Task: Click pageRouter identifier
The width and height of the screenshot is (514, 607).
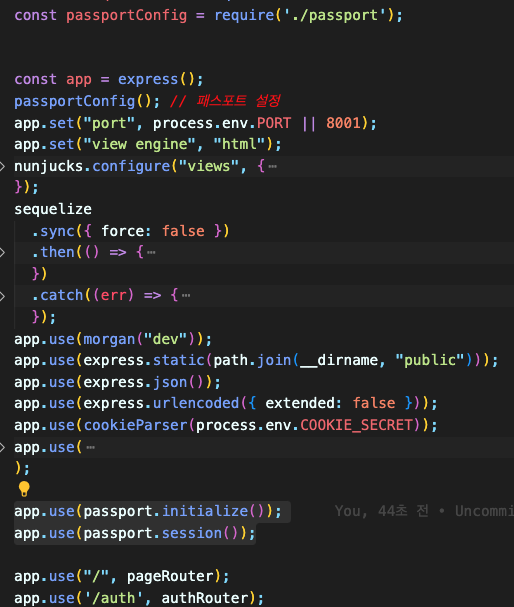Action: point(170,576)
